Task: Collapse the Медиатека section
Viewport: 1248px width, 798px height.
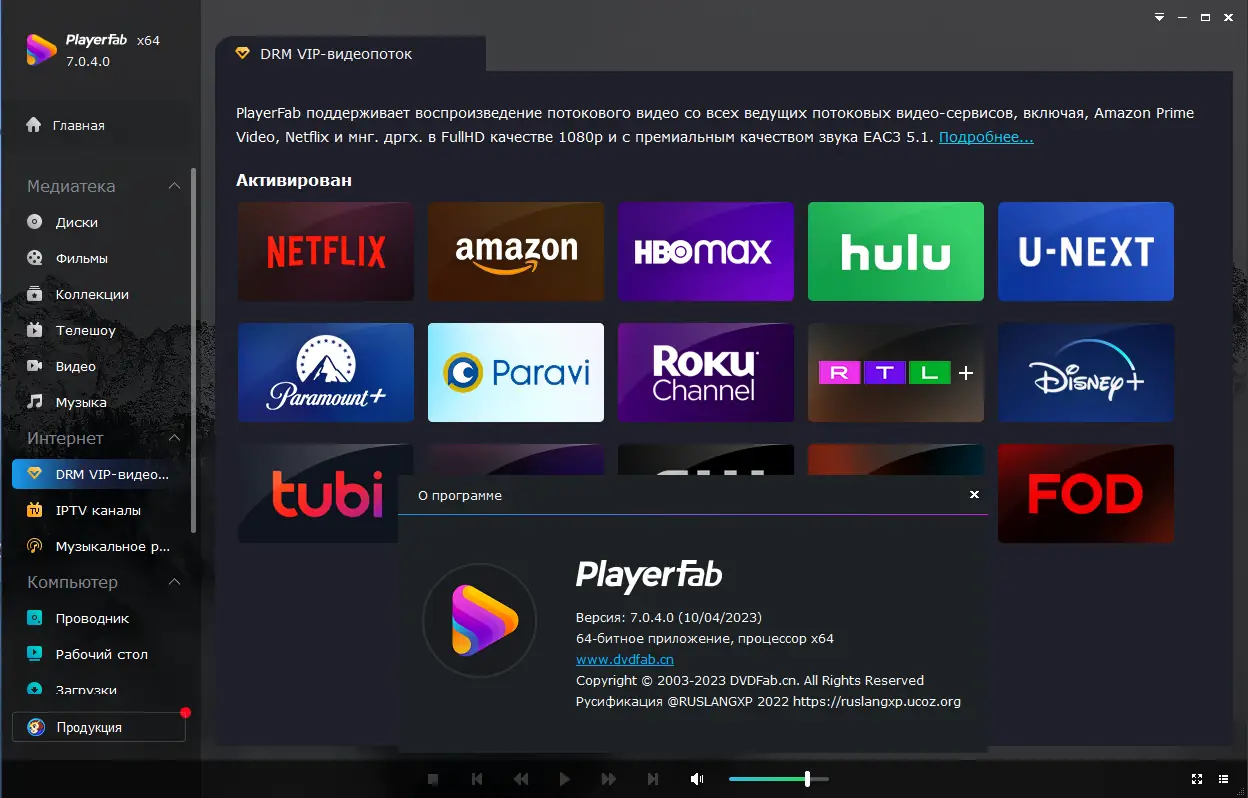Action: [175, 186]
